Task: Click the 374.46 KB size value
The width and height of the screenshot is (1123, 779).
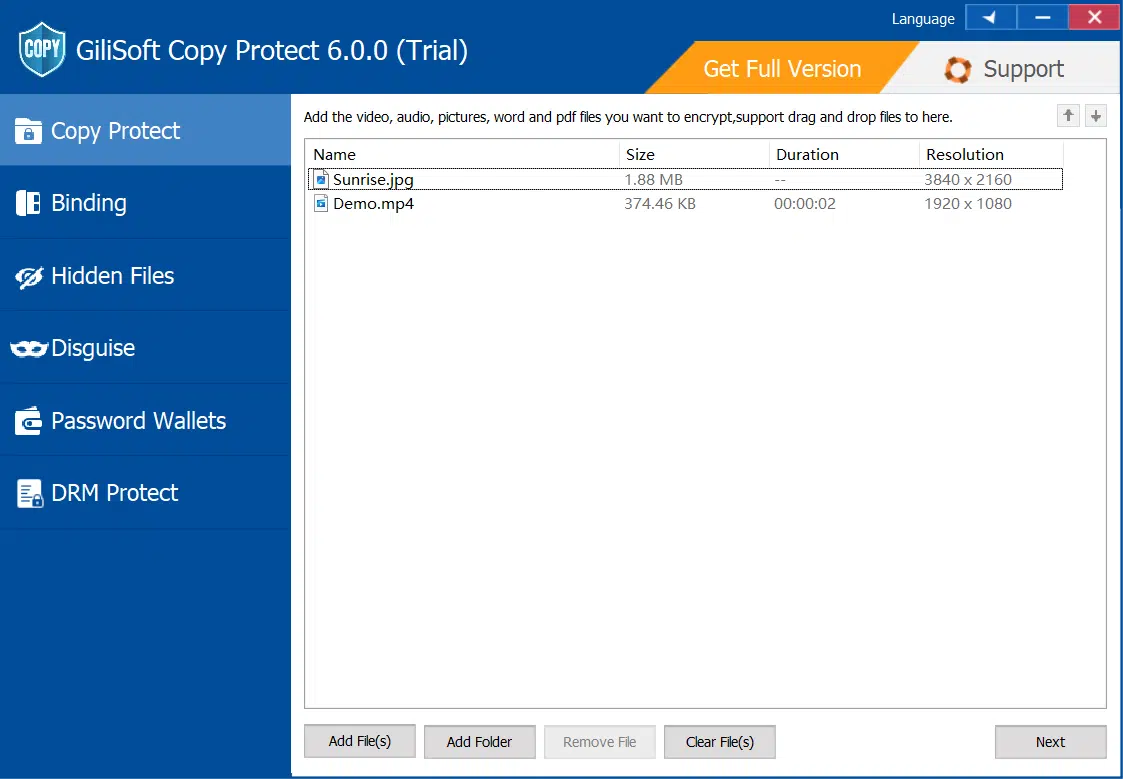Action: point(660,203)
